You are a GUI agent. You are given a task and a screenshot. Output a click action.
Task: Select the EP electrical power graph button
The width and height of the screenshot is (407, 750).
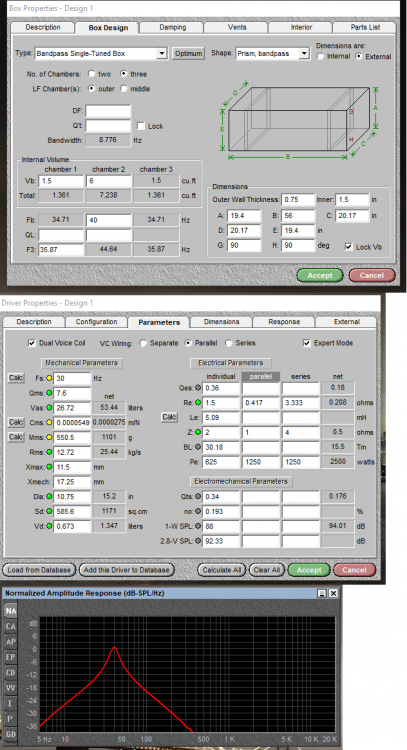click(11, 657)
